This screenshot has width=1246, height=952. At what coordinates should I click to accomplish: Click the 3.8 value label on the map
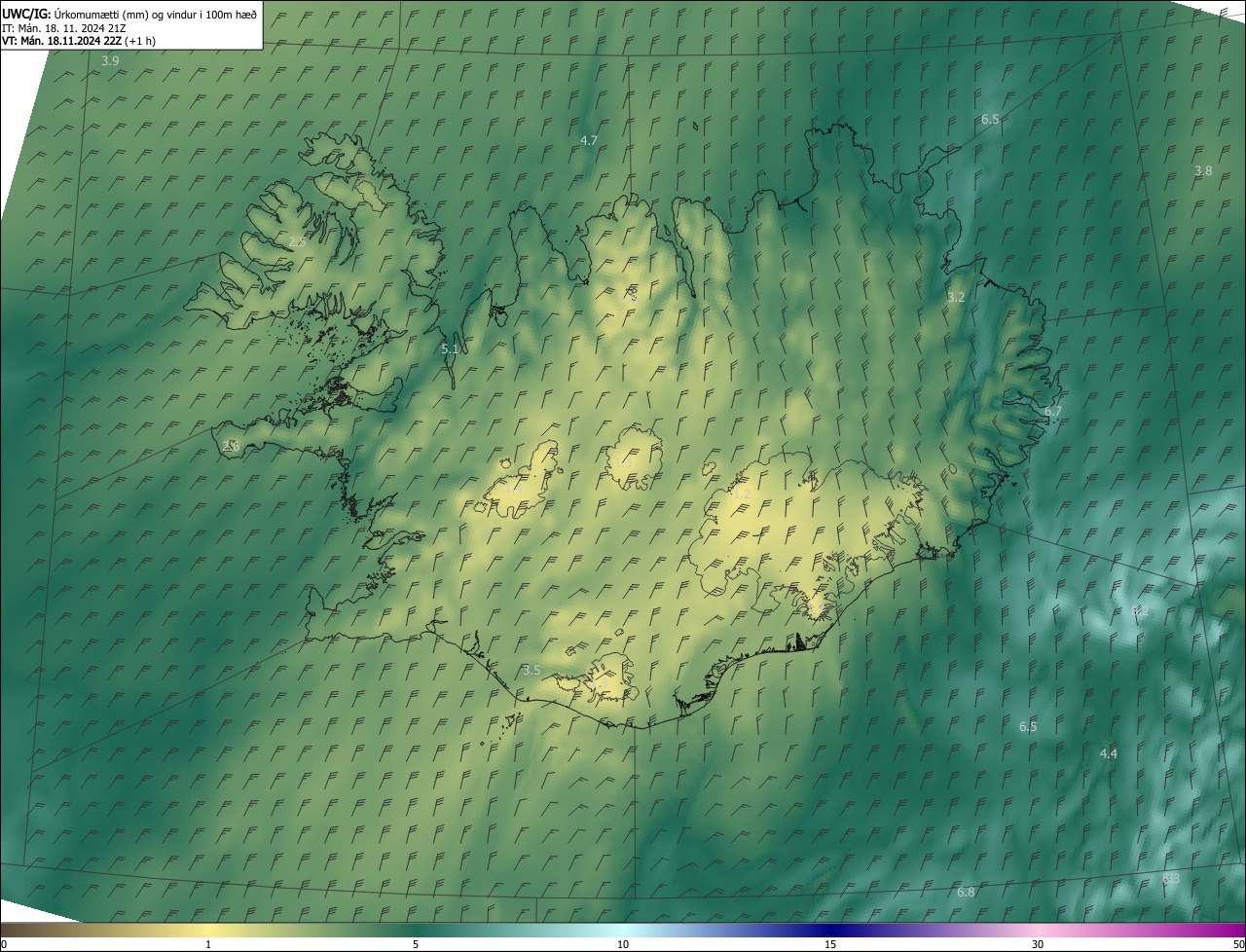point(1203,170)
